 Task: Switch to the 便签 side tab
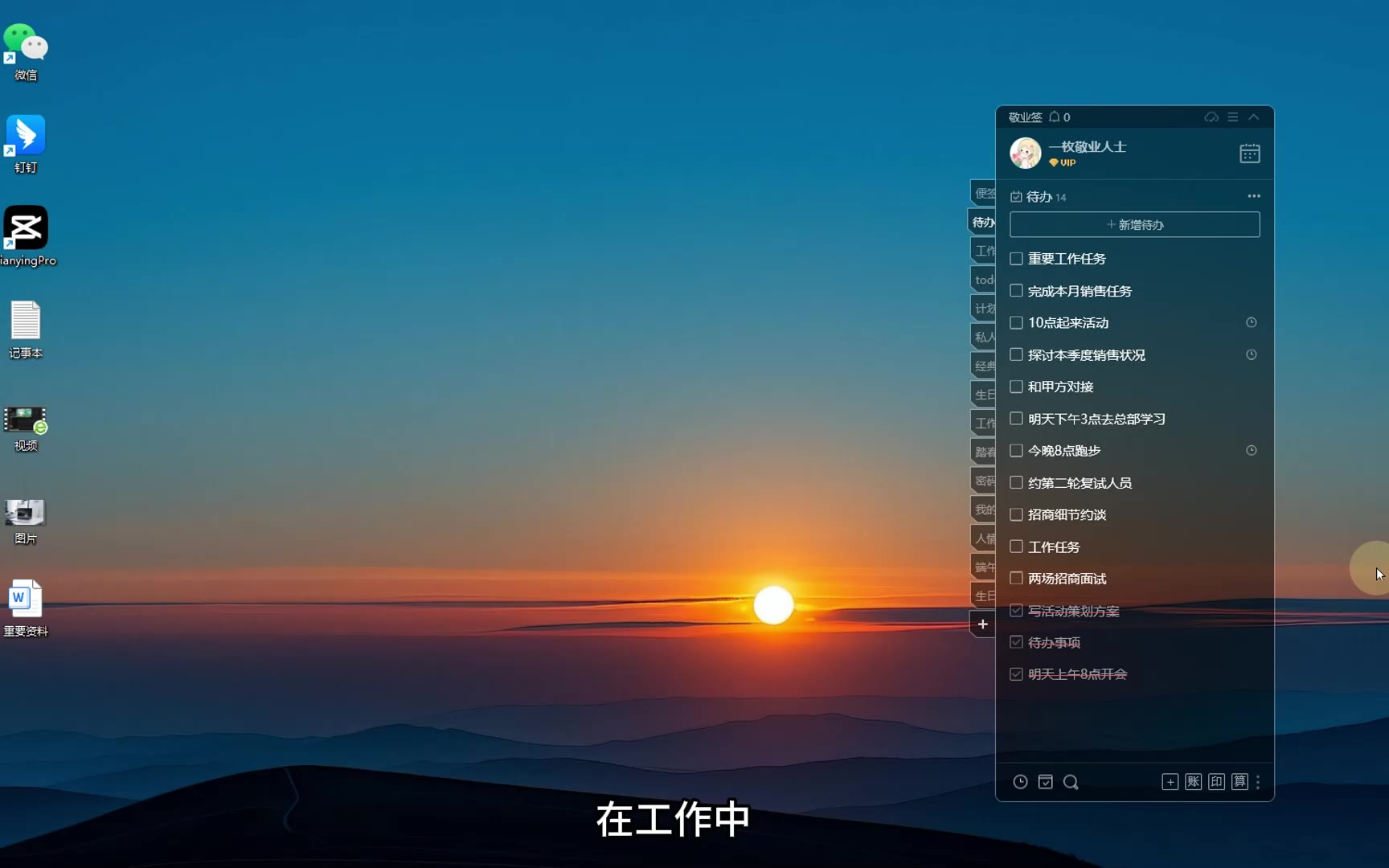tap(983, 193)
